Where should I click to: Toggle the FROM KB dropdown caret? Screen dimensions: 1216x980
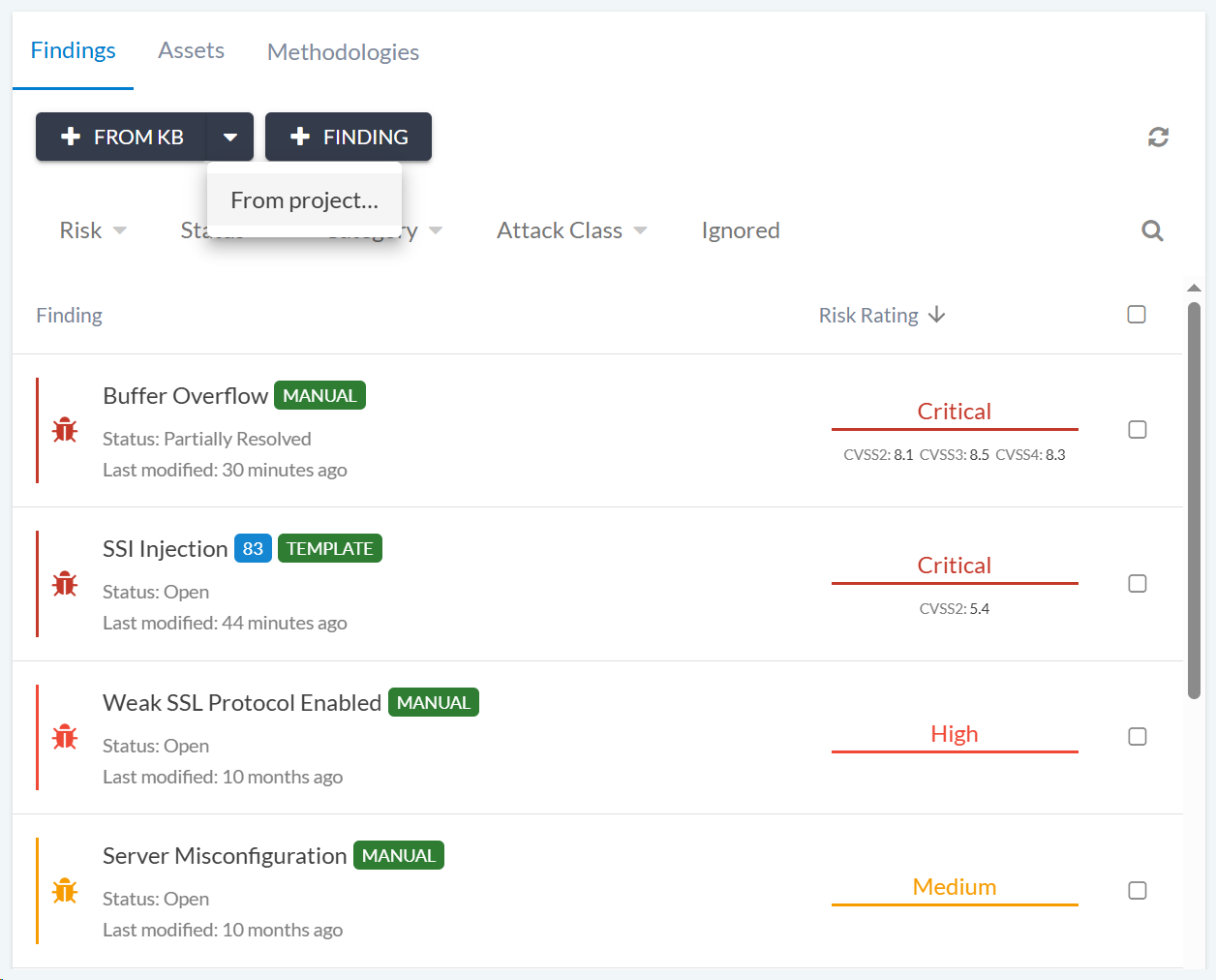pos(230,138)
